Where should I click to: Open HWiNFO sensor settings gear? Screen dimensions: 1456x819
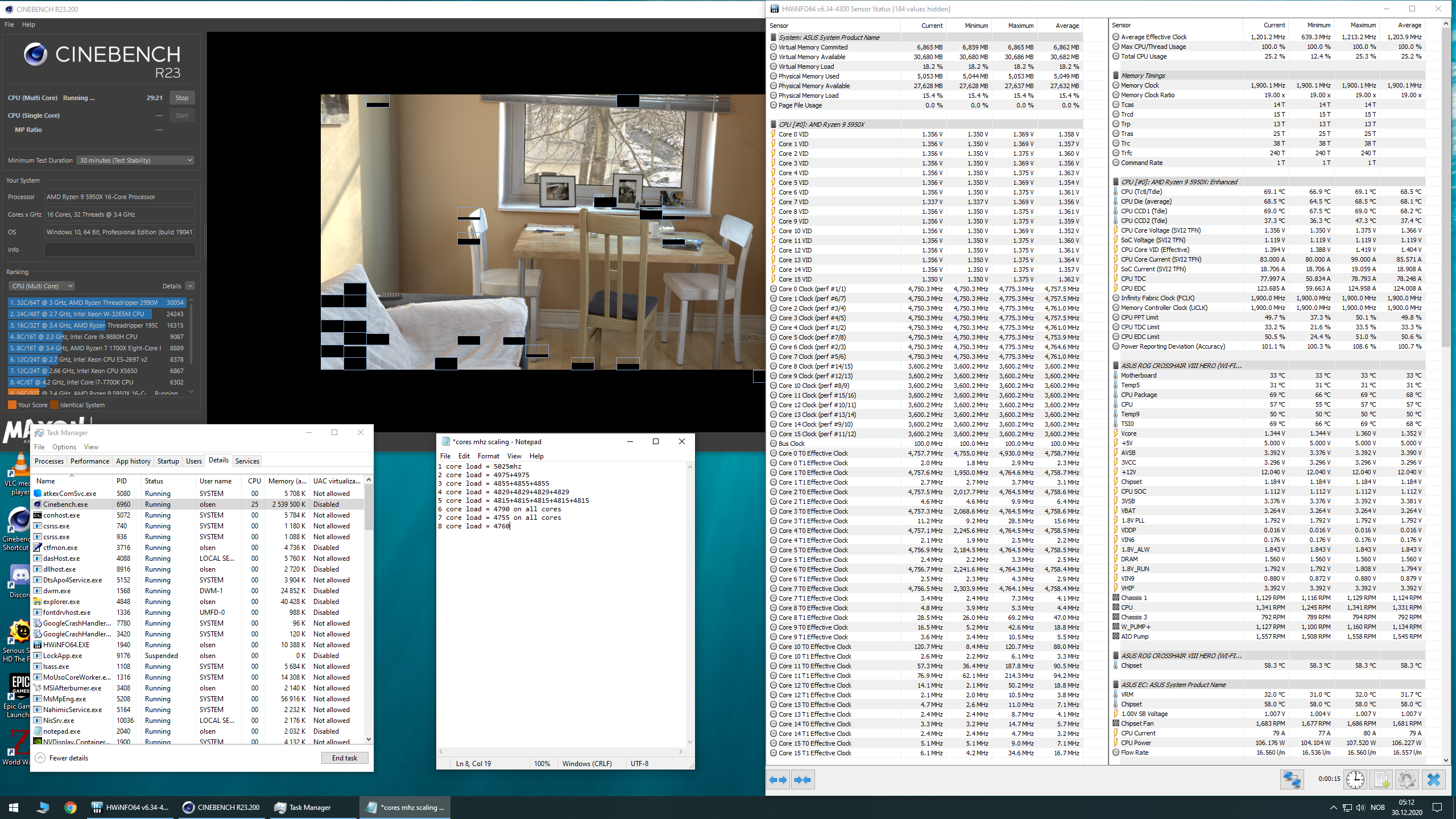pos(1407,779)
